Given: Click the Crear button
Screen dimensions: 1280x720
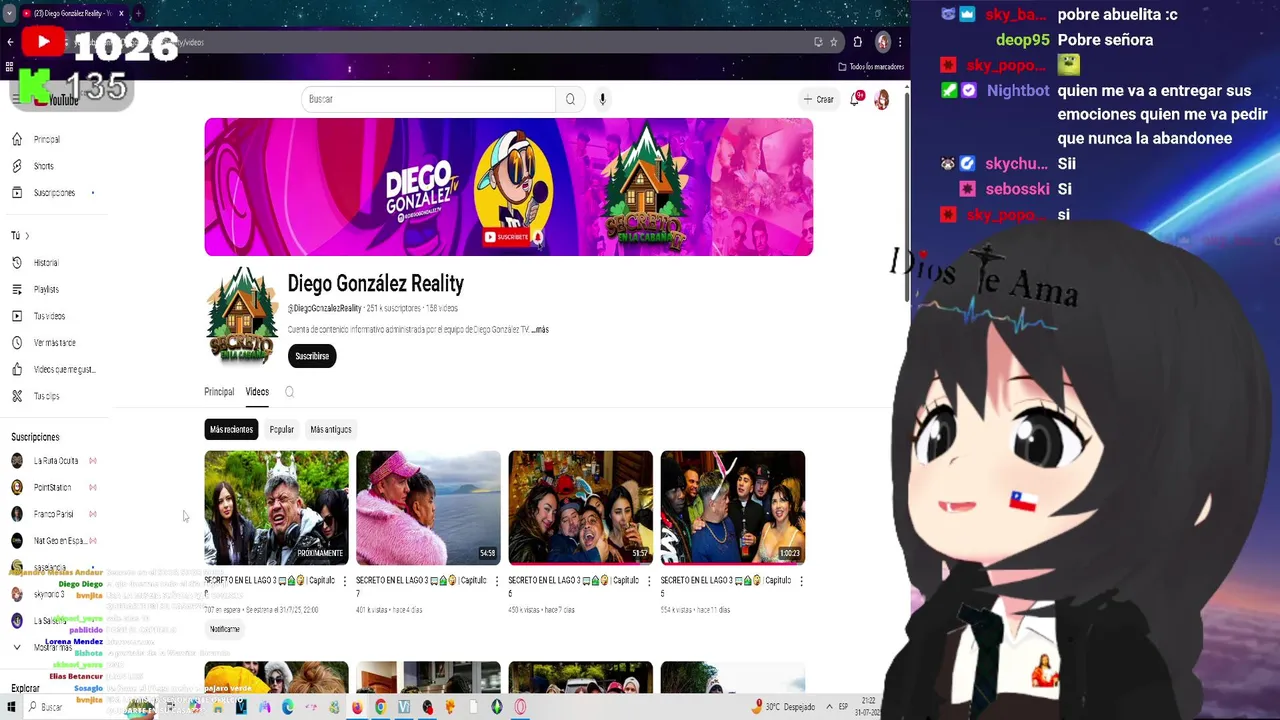Looking at the screenshot, I should click(818, 99).
